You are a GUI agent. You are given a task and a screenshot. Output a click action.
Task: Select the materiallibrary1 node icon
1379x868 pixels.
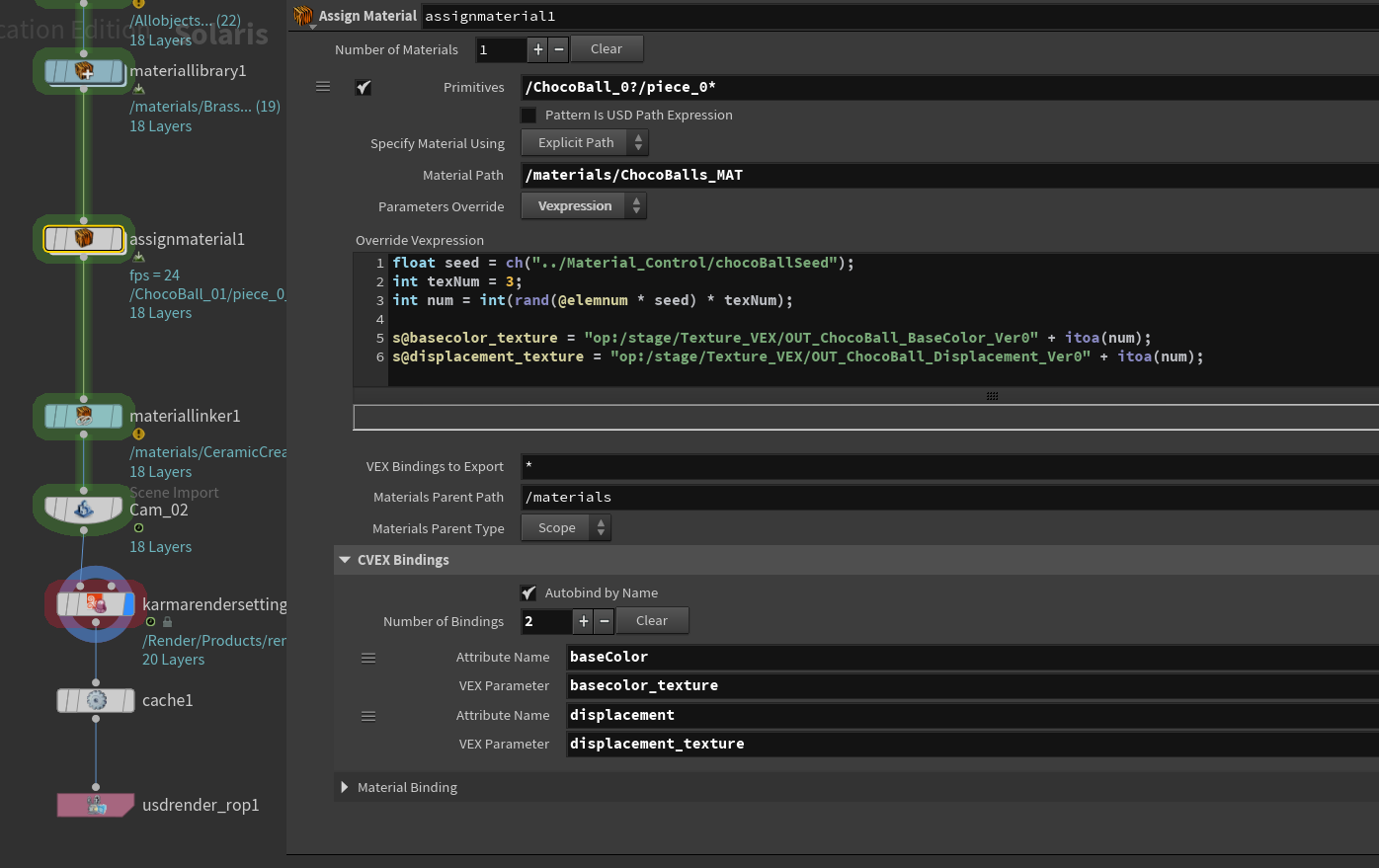click(84, 71)
